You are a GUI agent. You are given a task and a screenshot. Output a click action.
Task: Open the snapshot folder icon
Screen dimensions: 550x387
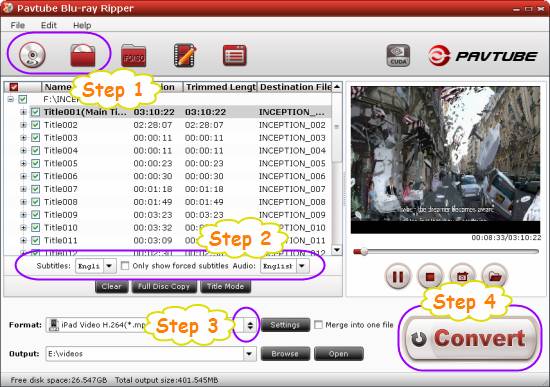coord(495,276)
